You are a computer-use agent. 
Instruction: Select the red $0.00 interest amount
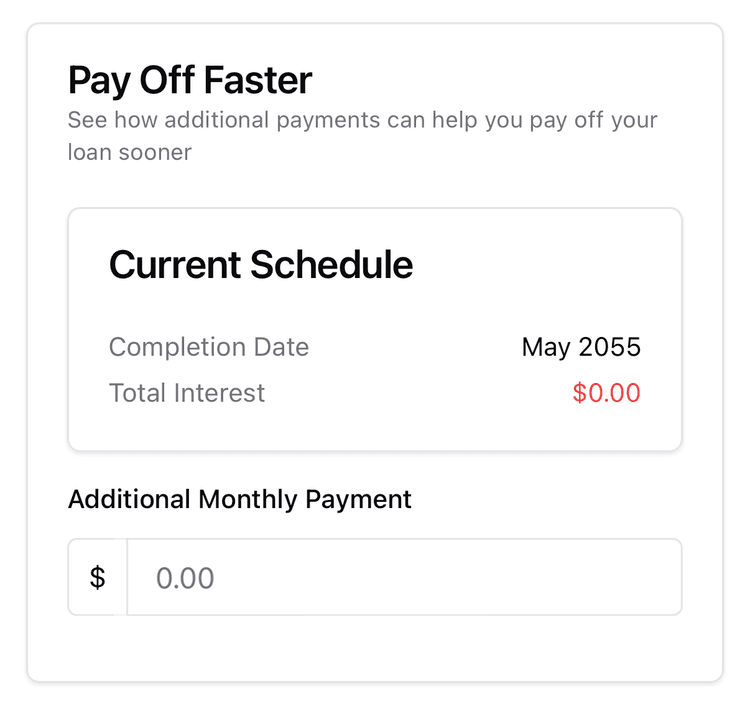coord(607,393)
